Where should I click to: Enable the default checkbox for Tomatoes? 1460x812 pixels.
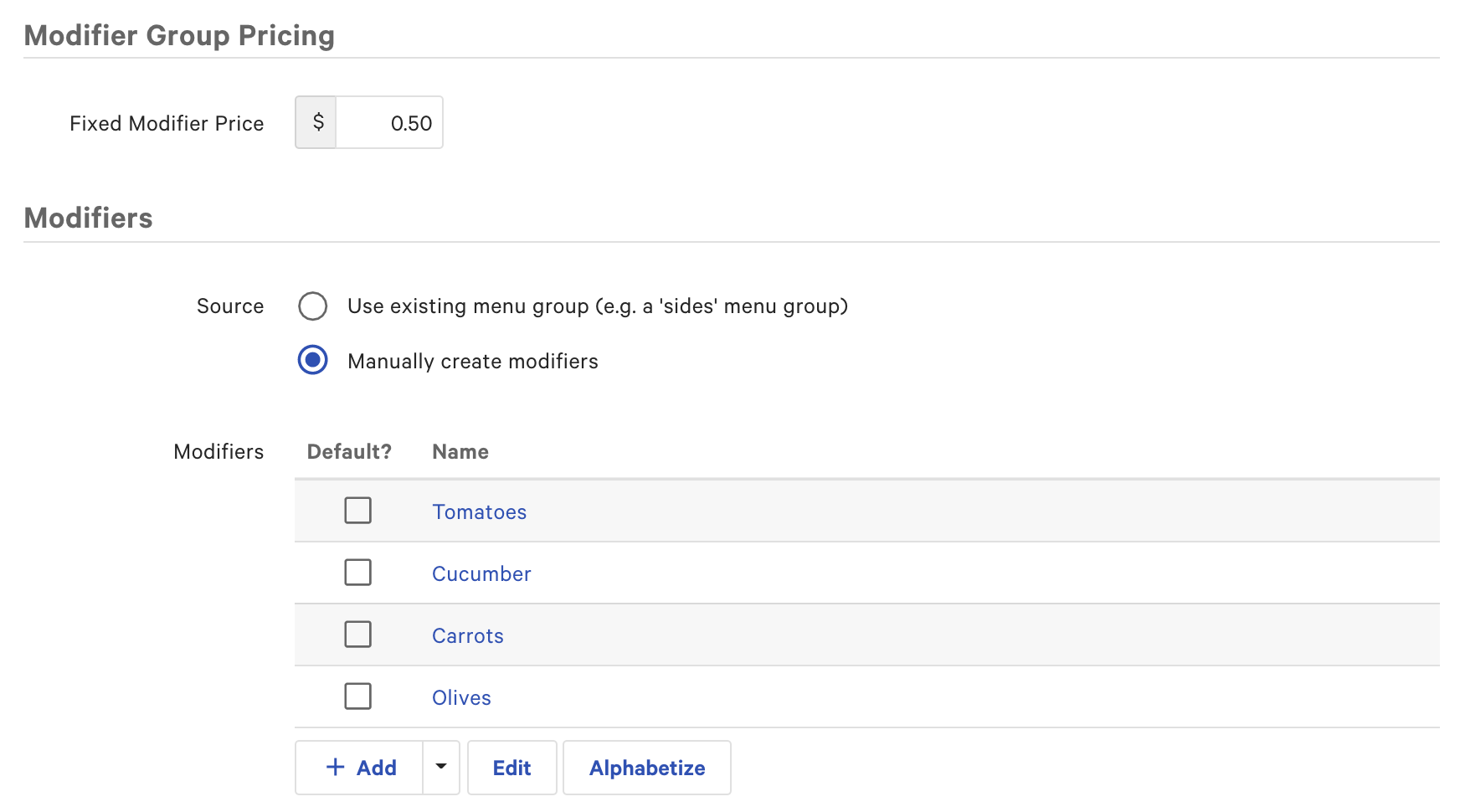click(357, 511)
